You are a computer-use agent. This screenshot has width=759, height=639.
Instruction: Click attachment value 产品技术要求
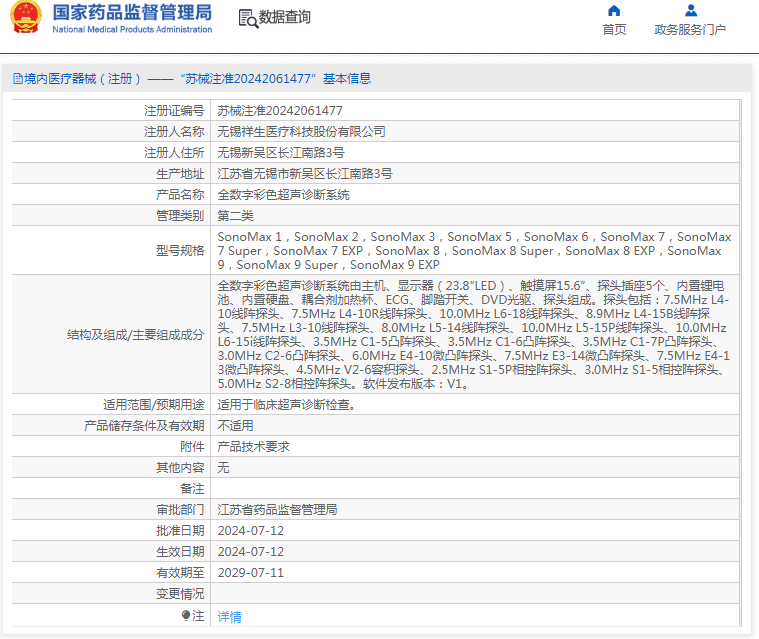(x=253, y=447)
